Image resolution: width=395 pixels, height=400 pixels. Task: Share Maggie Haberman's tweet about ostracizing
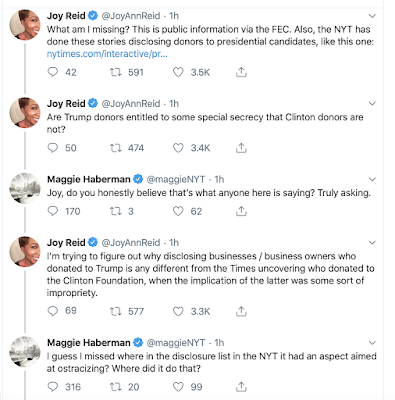[241, 387]
